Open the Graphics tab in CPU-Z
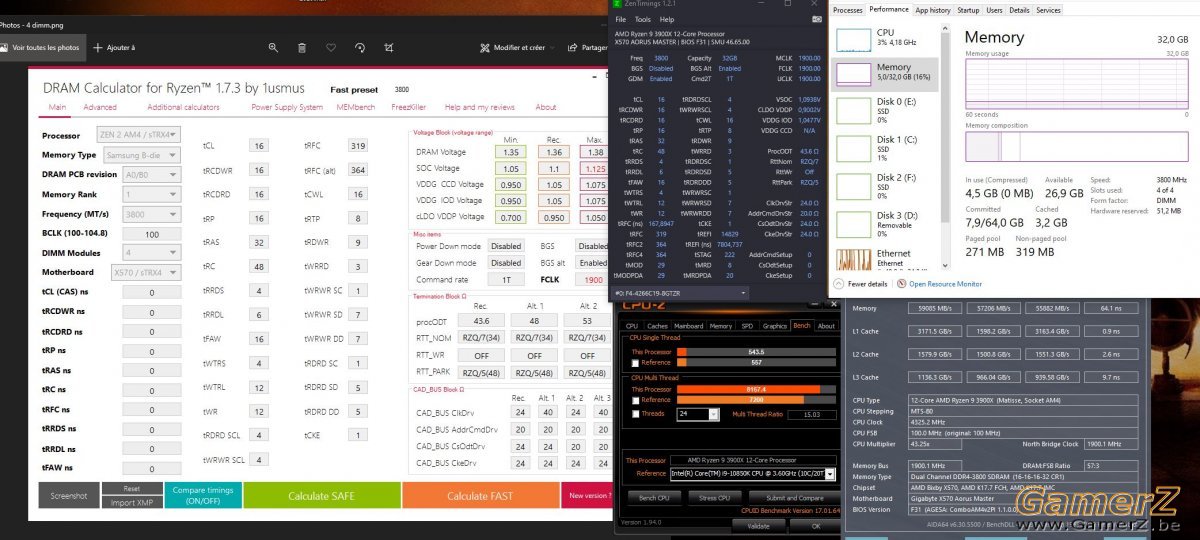 (x=775, y=326)
